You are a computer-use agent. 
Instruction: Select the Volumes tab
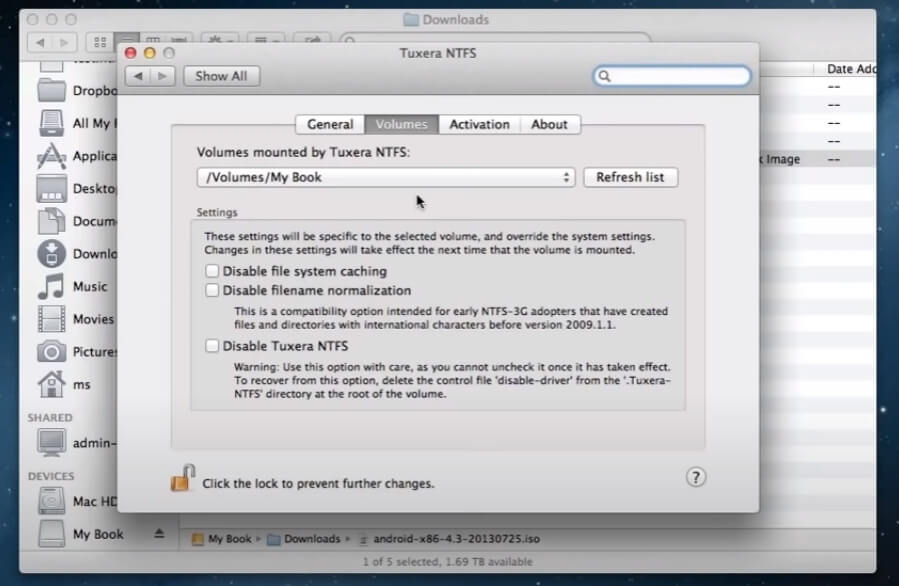(x=401, y=124)
